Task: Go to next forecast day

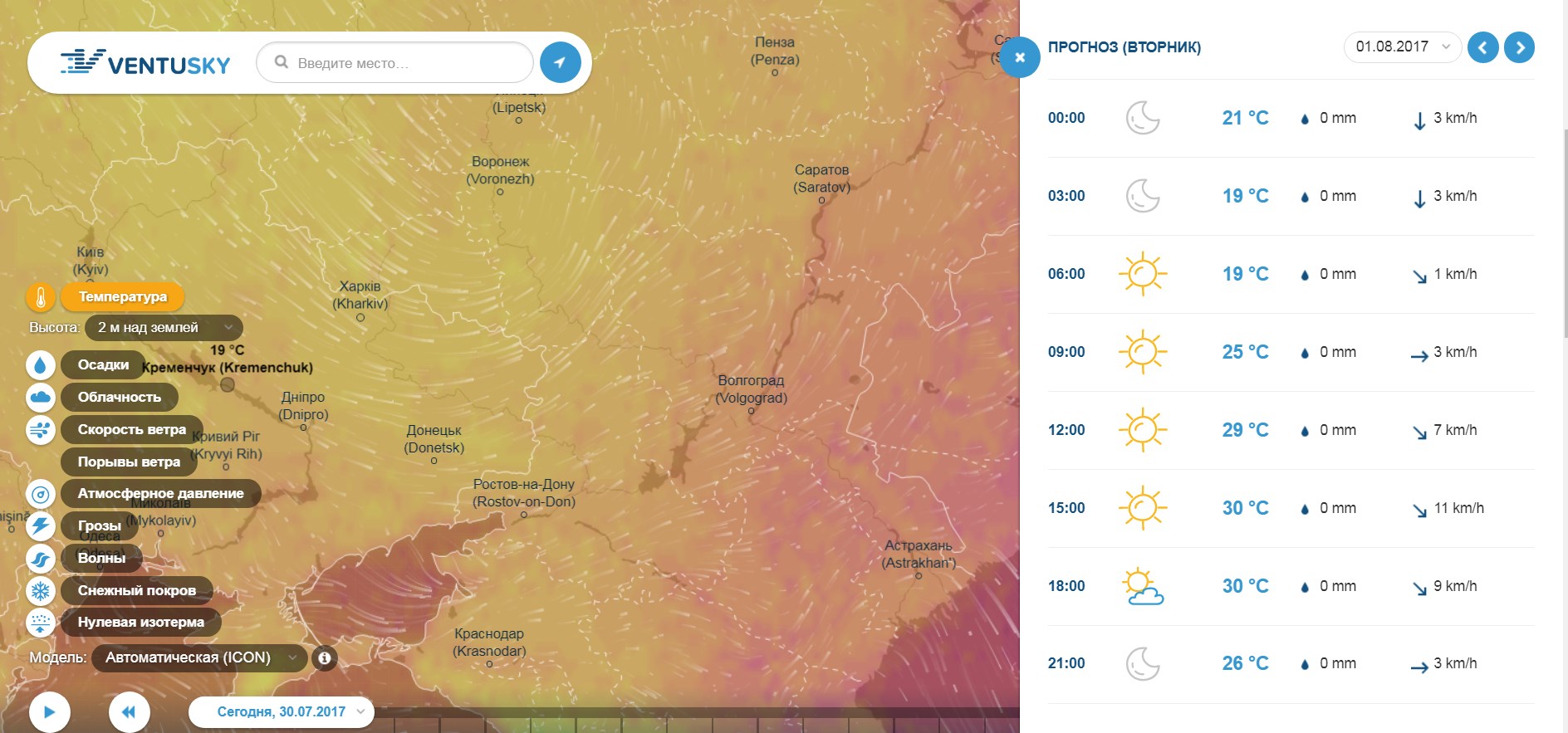Action: (1519, 47)
